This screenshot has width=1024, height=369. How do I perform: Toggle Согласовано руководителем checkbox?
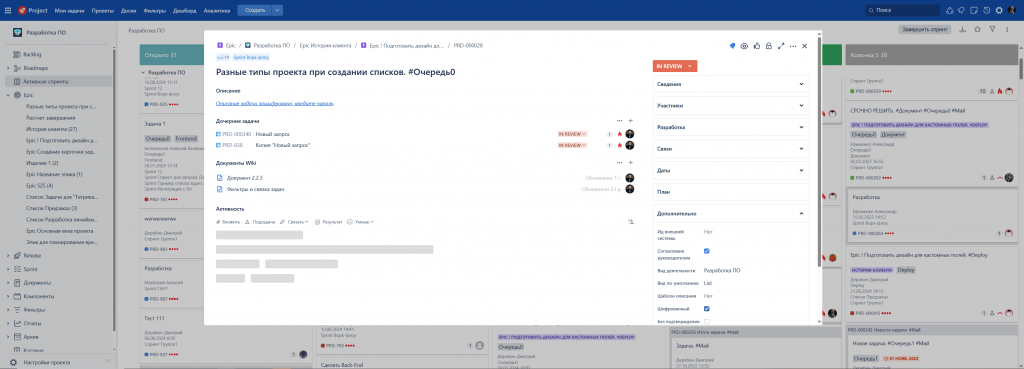pyautogui.click(x=707, y=251)
